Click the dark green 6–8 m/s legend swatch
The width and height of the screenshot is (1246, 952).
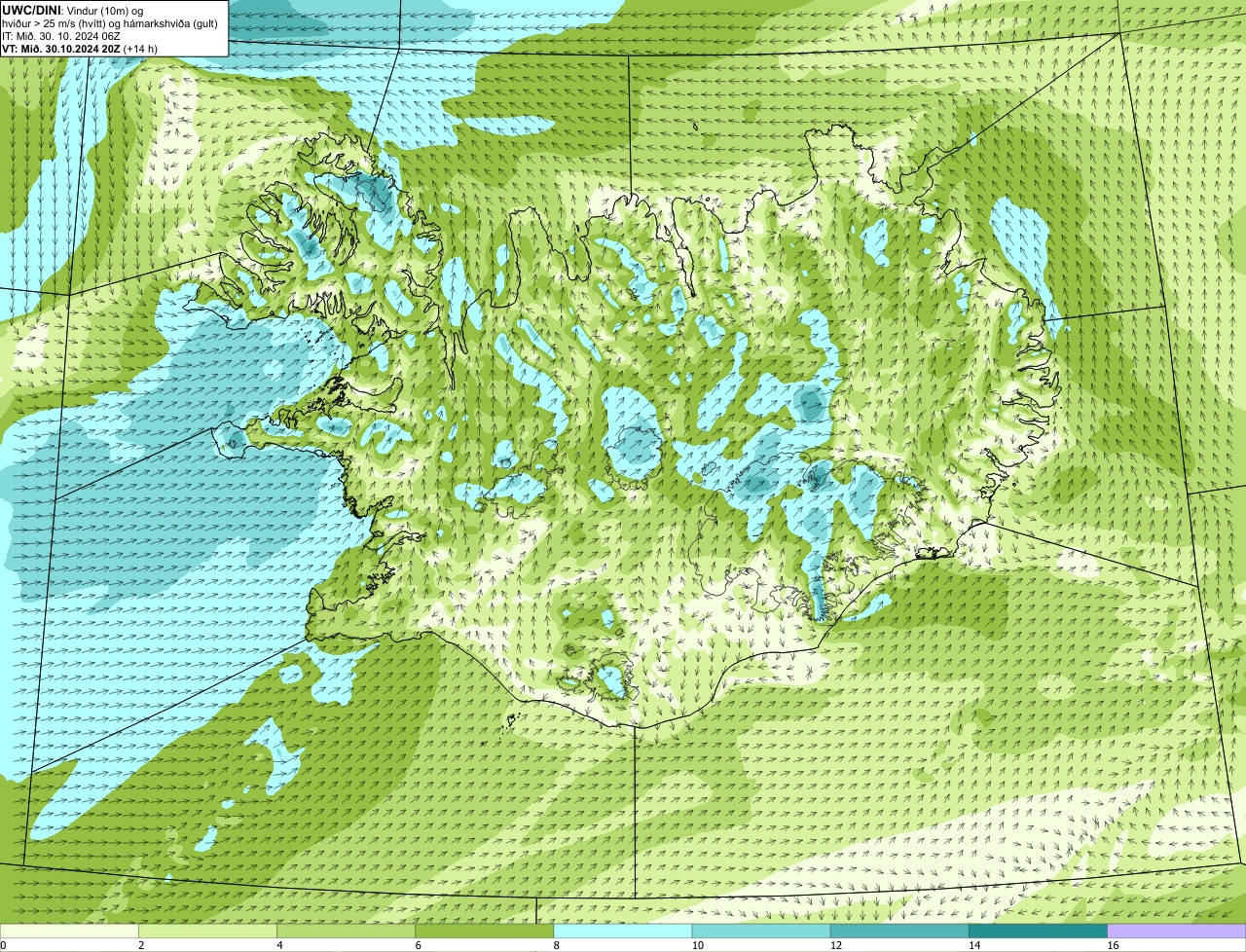(485, 931)
